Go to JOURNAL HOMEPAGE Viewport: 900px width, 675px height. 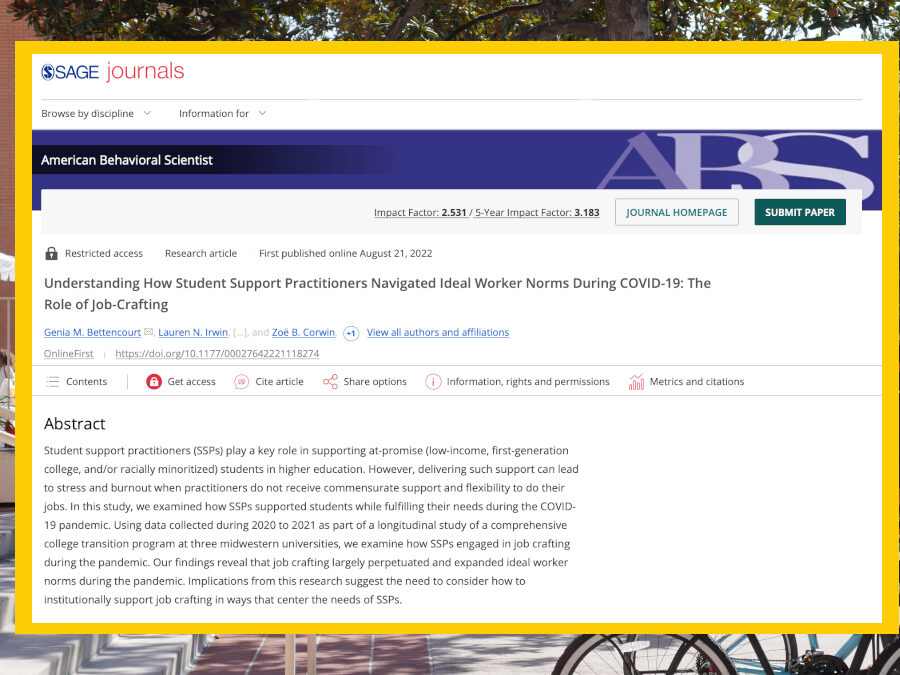point(677,212)
